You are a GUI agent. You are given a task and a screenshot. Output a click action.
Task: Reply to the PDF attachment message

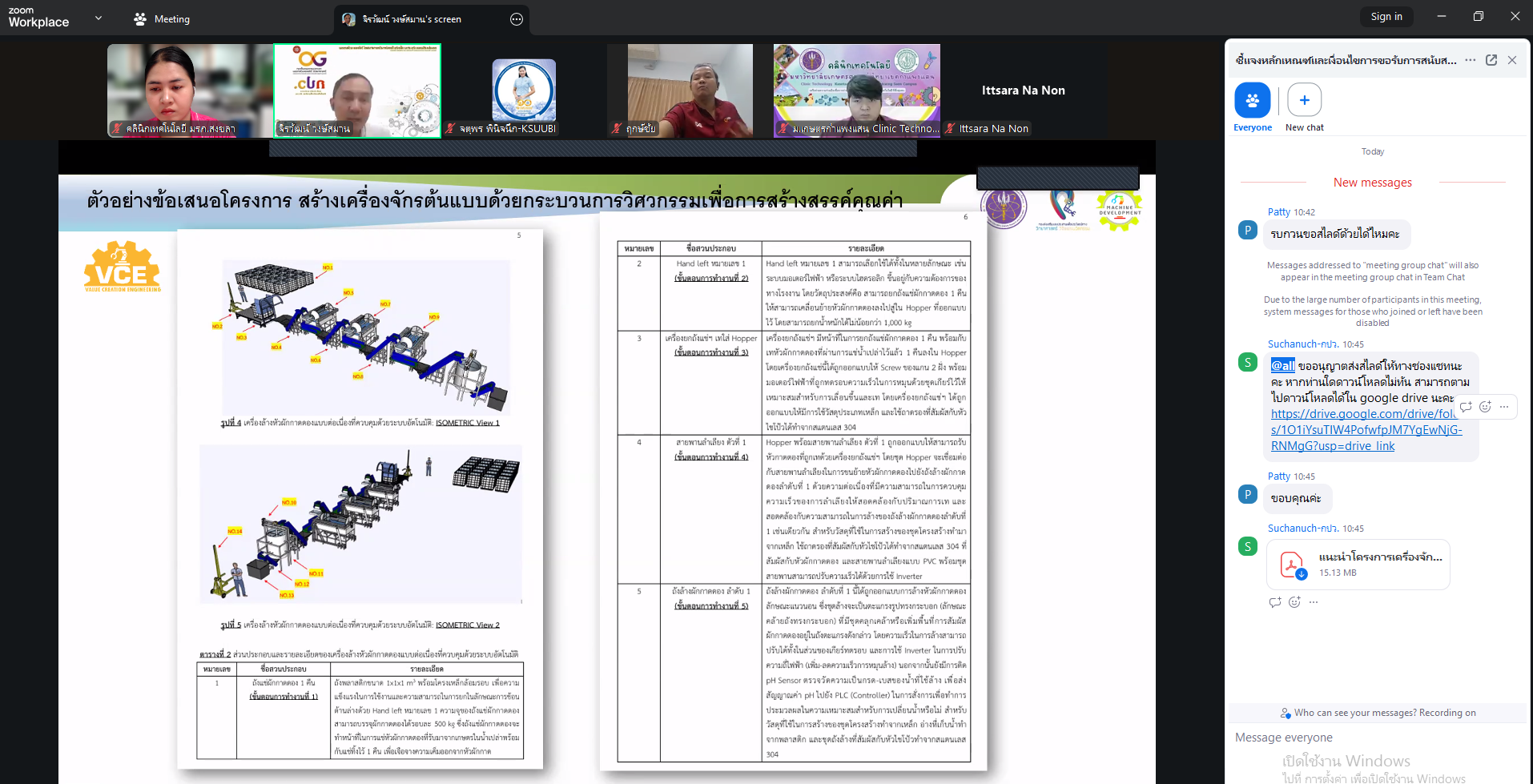[1275, 602]
